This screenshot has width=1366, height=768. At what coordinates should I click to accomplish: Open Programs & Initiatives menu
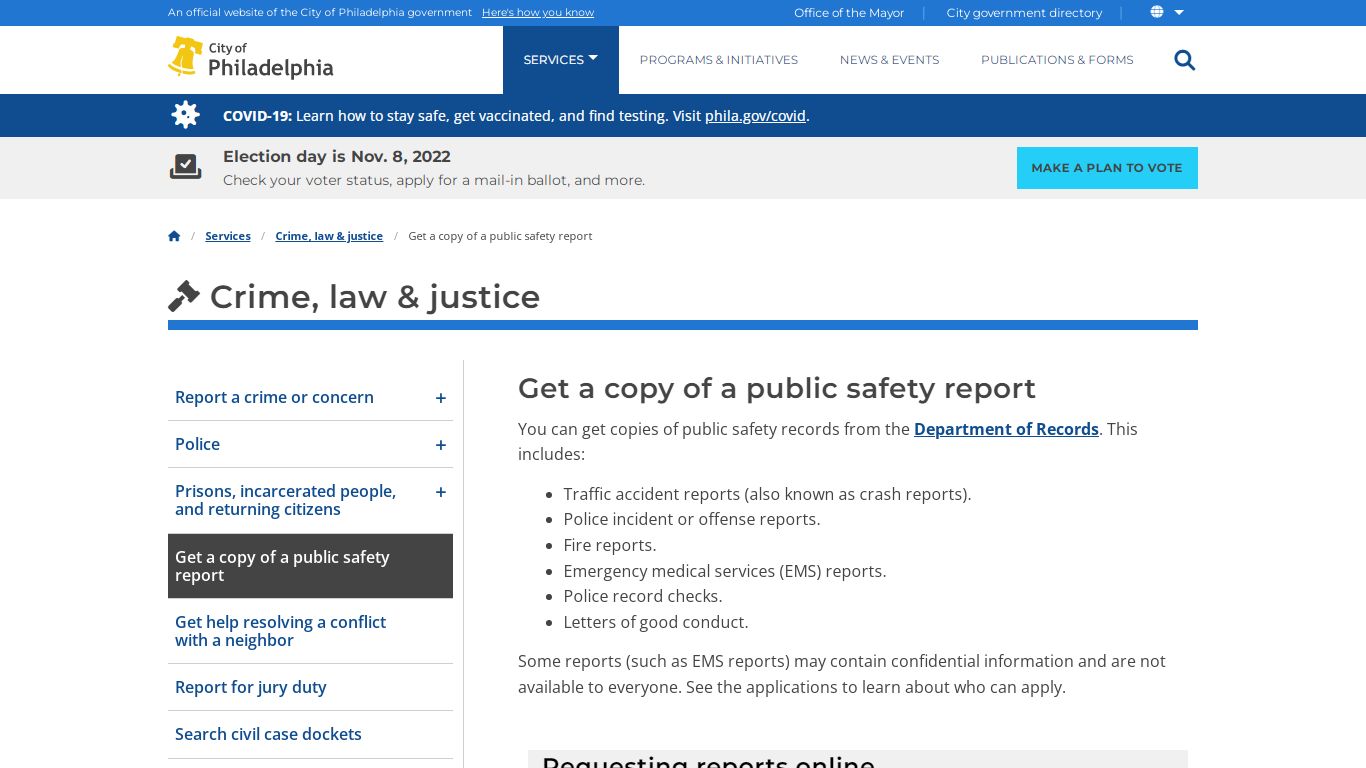pyautogui.click(x=719, y=60)
